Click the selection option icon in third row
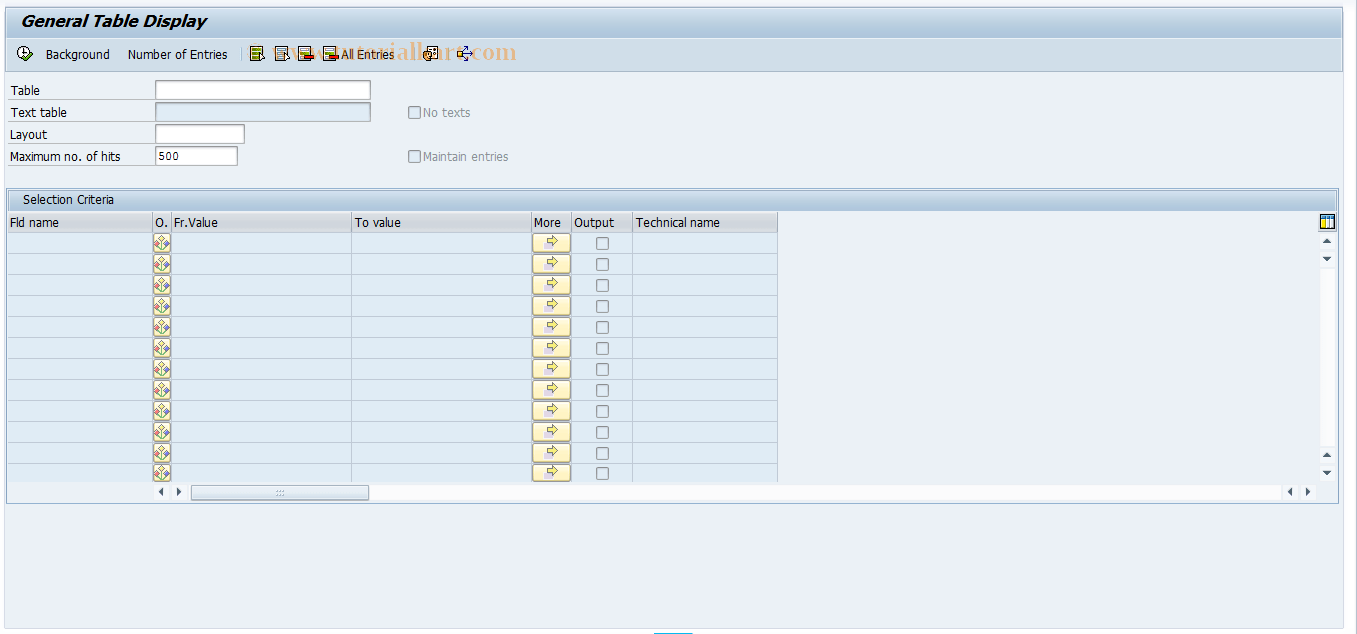Screen dimensions: 1357x634 click(161, 284)
